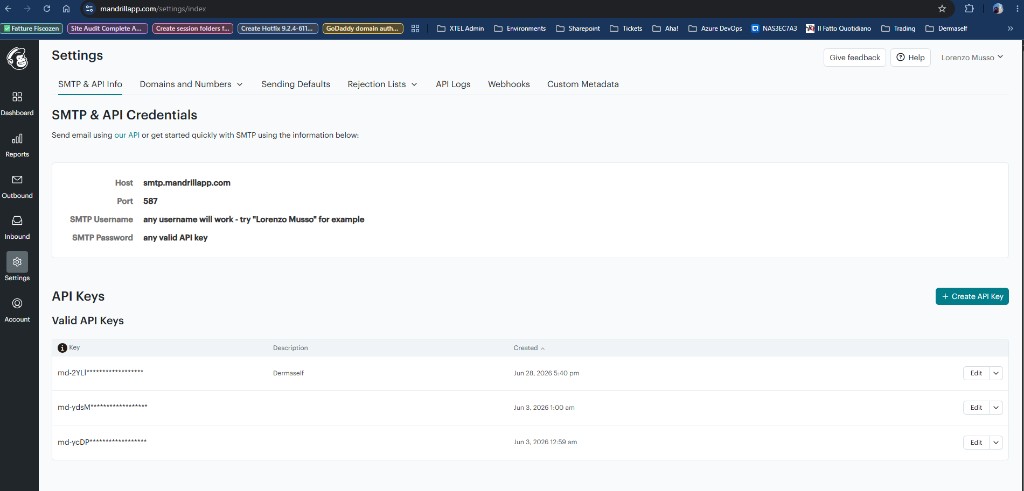Click the Give feedback button
Image resolution: width=1024 pixels, height=491 pixels.
click(854, 57)
